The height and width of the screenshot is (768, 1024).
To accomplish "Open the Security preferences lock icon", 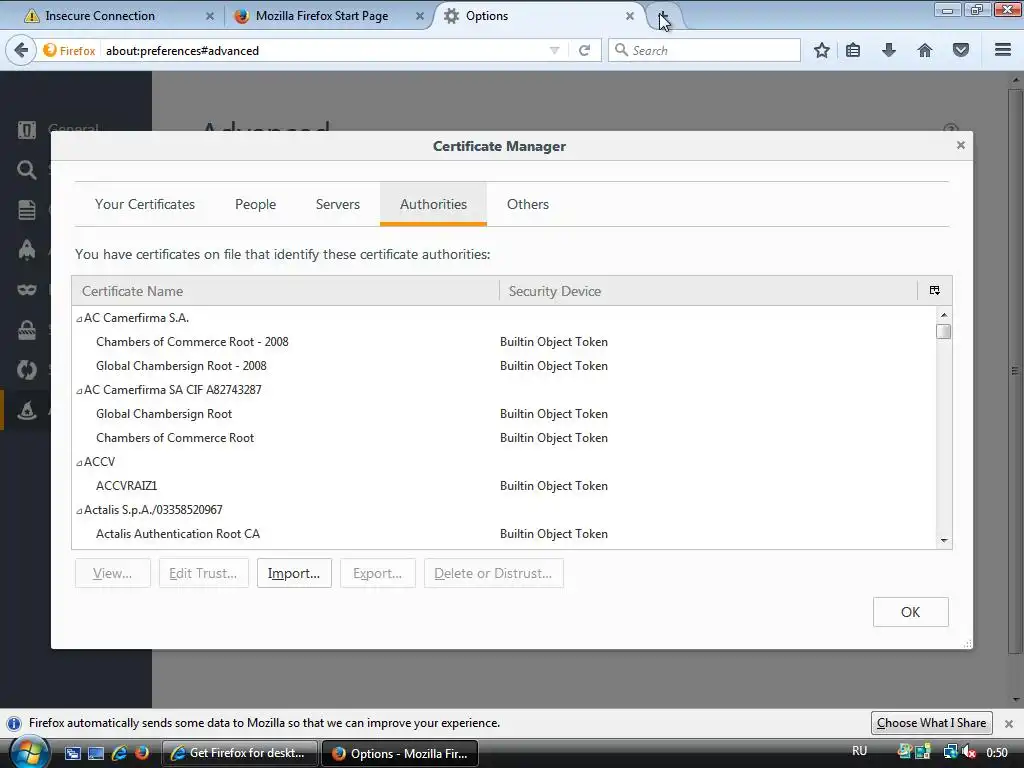I will coord(27,330).
